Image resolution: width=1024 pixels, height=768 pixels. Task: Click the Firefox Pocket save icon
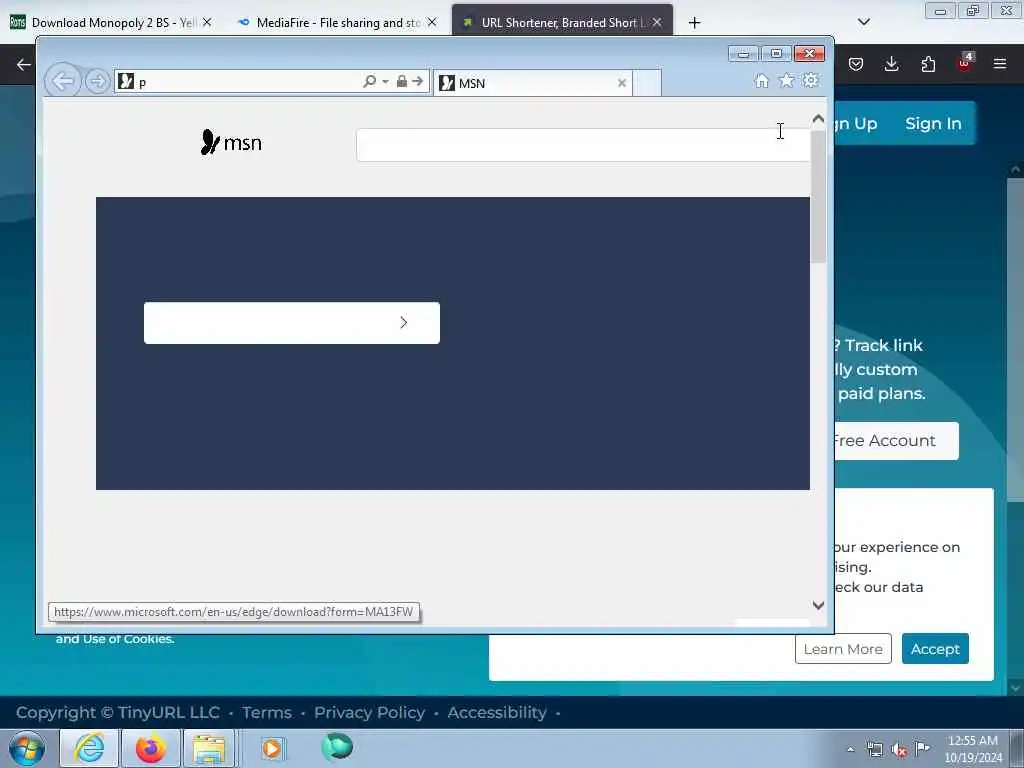coord(856,64)
